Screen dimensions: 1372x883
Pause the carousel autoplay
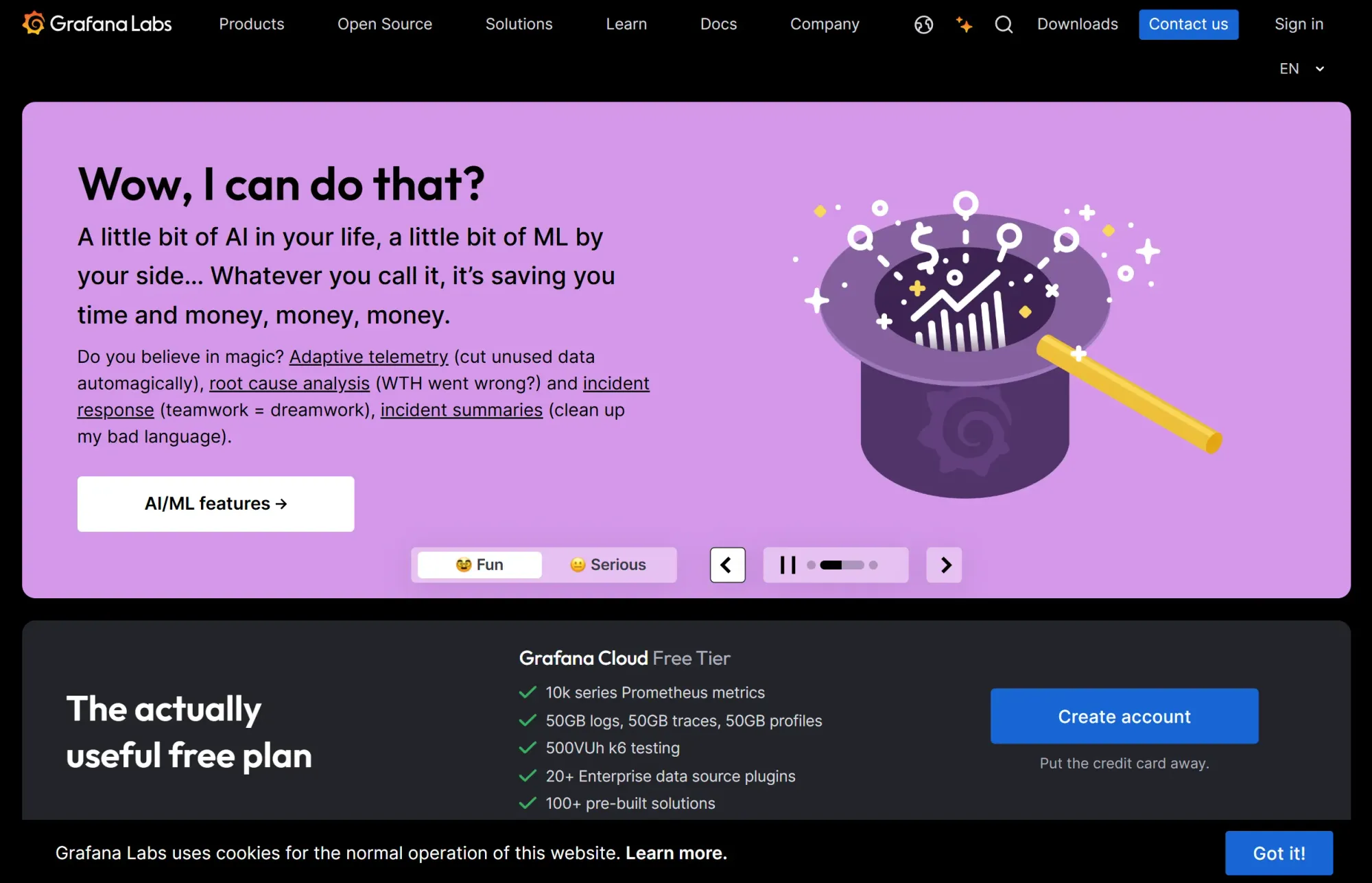click(x=788, y=565)
